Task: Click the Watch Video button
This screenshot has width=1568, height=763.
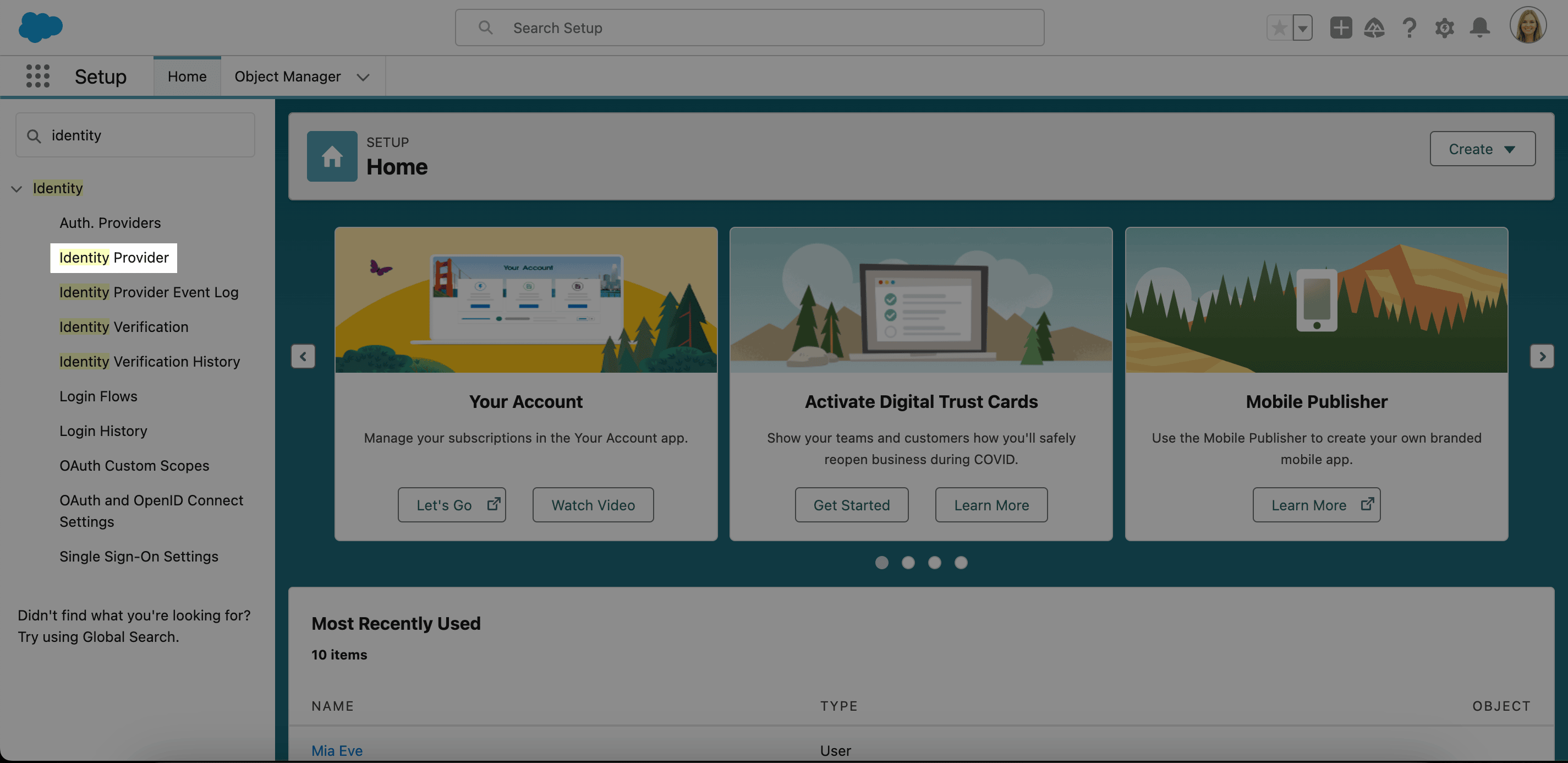Action: pyautogui.click(x=593, y=505)
